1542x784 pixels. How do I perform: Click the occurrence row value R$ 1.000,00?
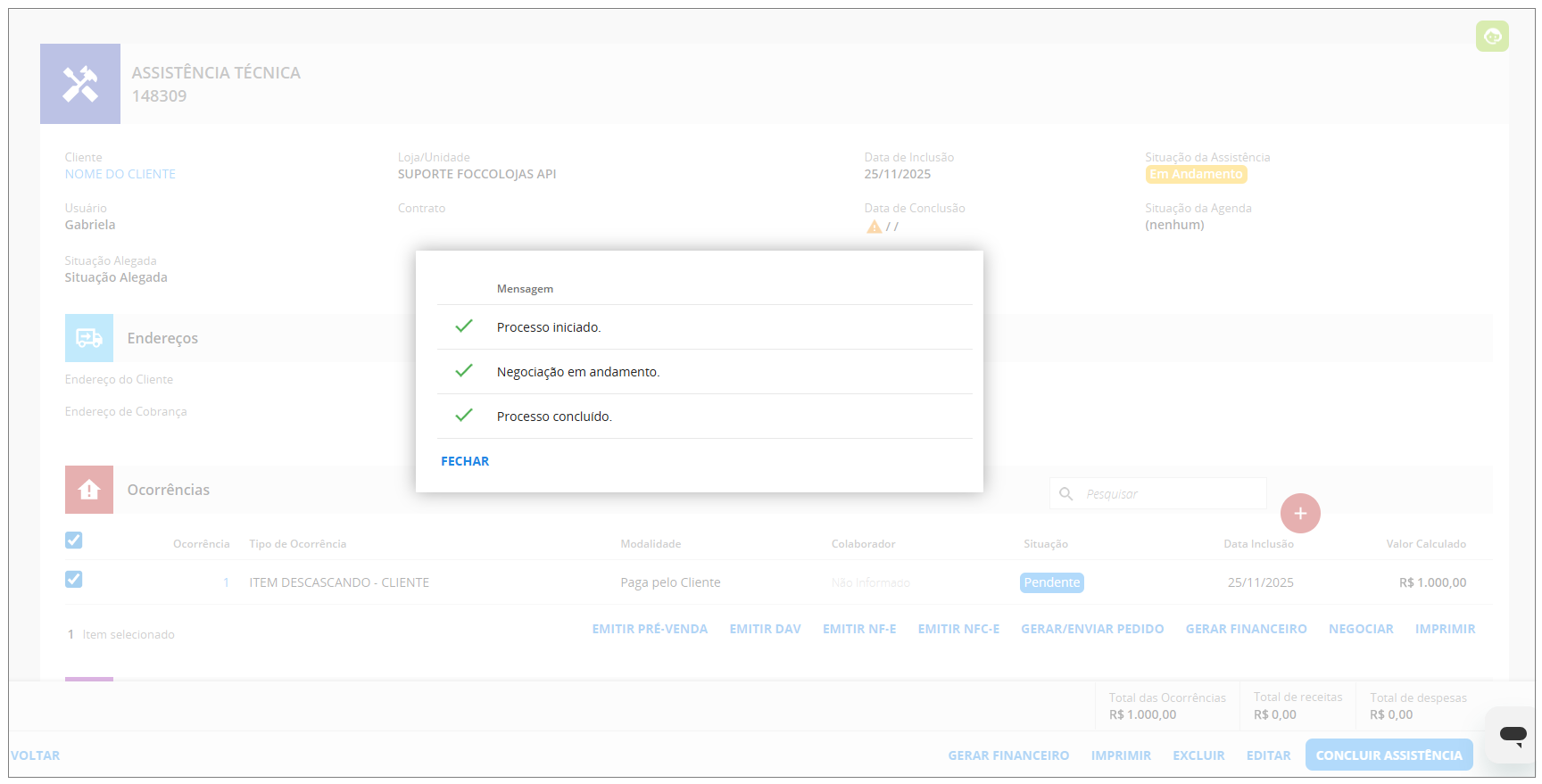[x=1432, y=582]
